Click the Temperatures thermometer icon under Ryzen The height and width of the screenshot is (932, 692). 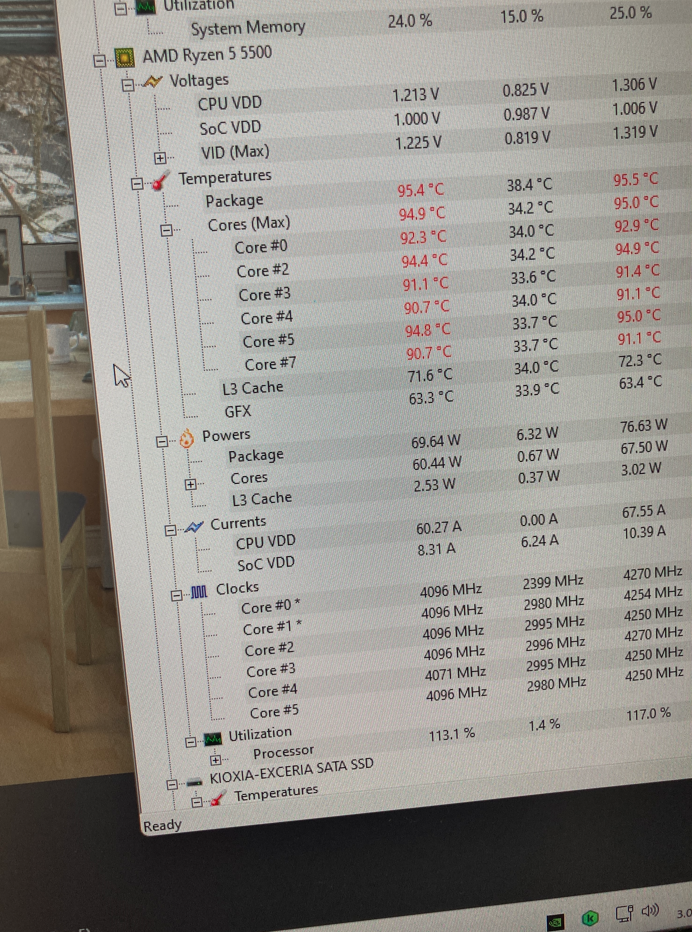[x=161, y=181]
